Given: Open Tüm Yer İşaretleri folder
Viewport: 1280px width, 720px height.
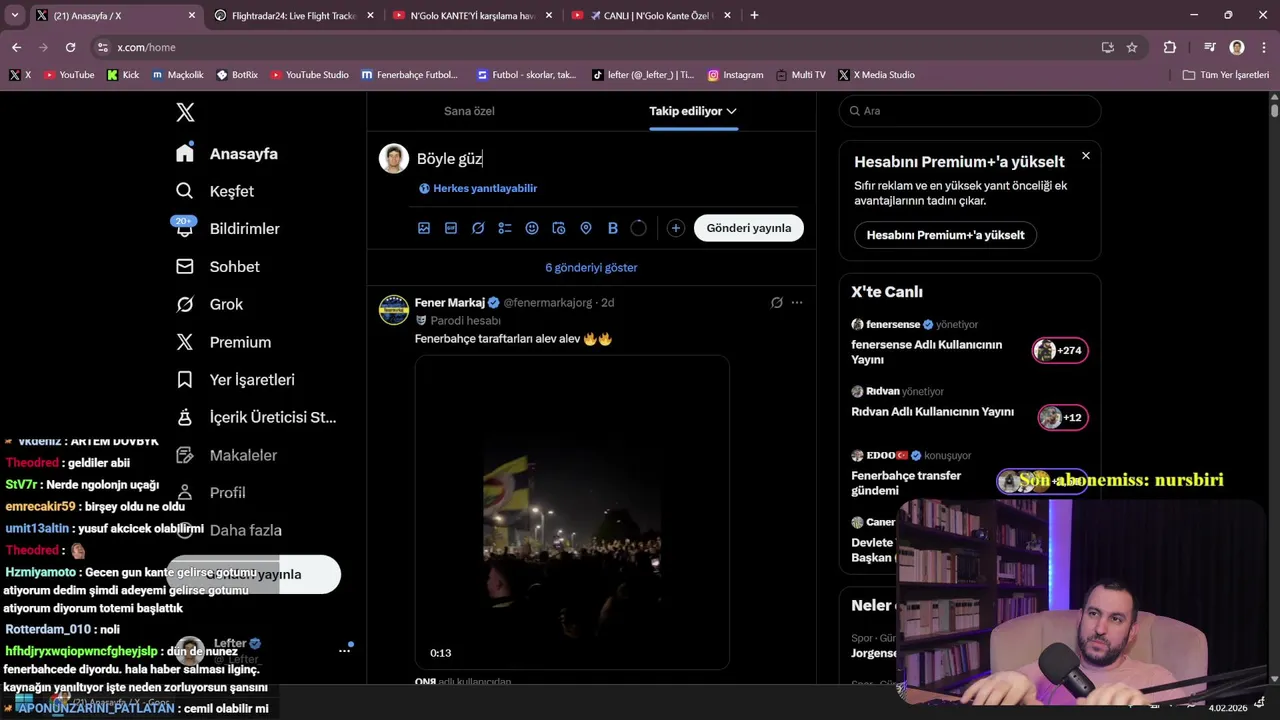Looking at the screenshot, I should [1225, 75].
